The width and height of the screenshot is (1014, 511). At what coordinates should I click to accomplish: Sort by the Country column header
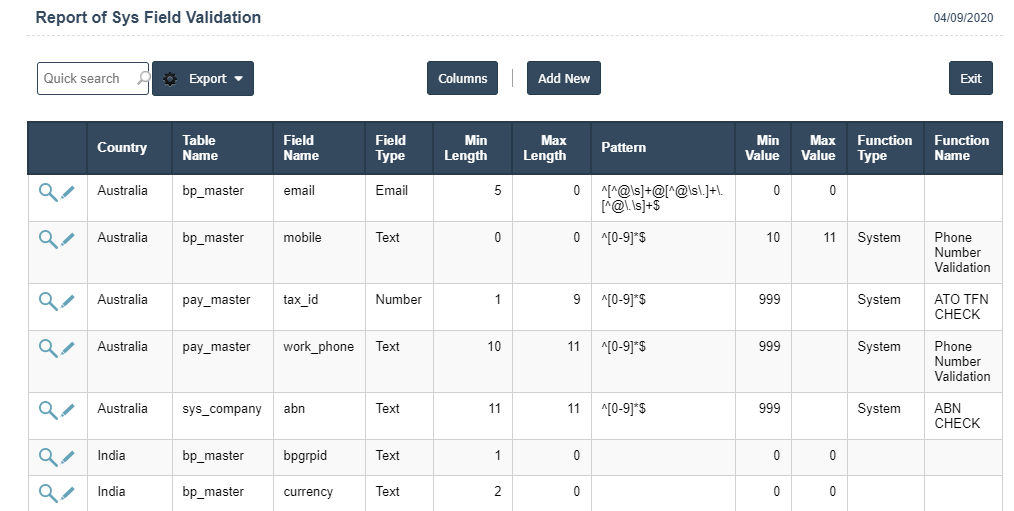click(122, 148)
